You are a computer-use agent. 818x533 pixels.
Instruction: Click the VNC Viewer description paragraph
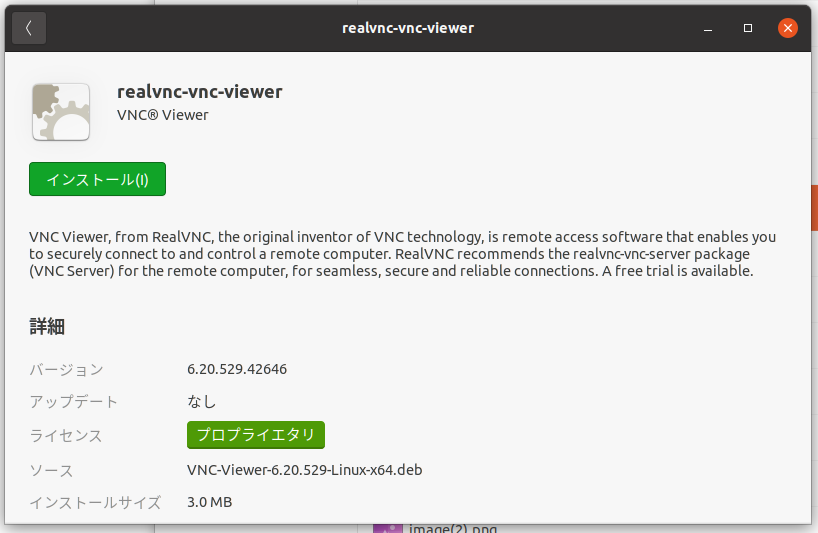pyautogui.click(x=403, y=254)
